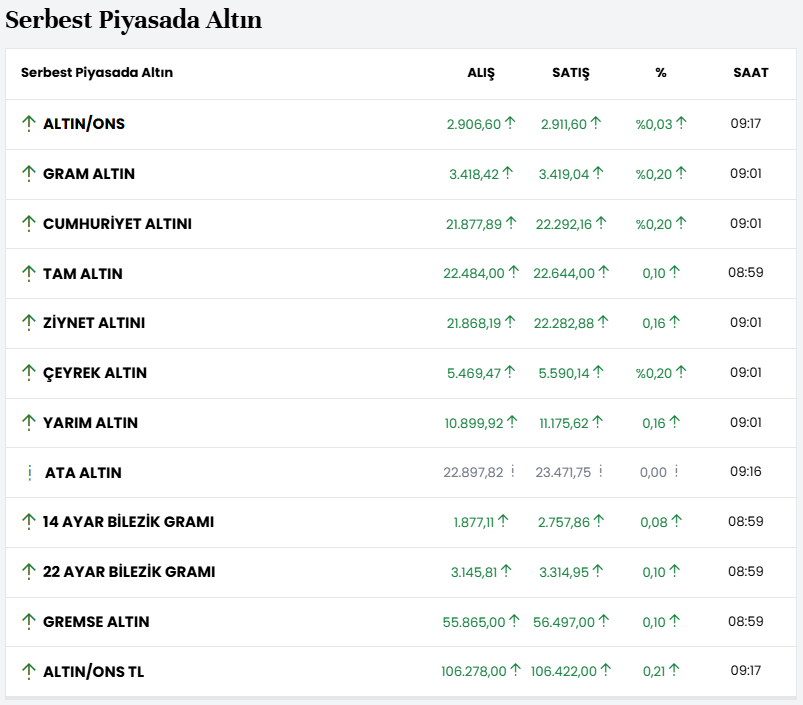Click the trend arrow beside YARIM ALTIN label
Viewport: 803px width, 705px height.
coord(29,423)
